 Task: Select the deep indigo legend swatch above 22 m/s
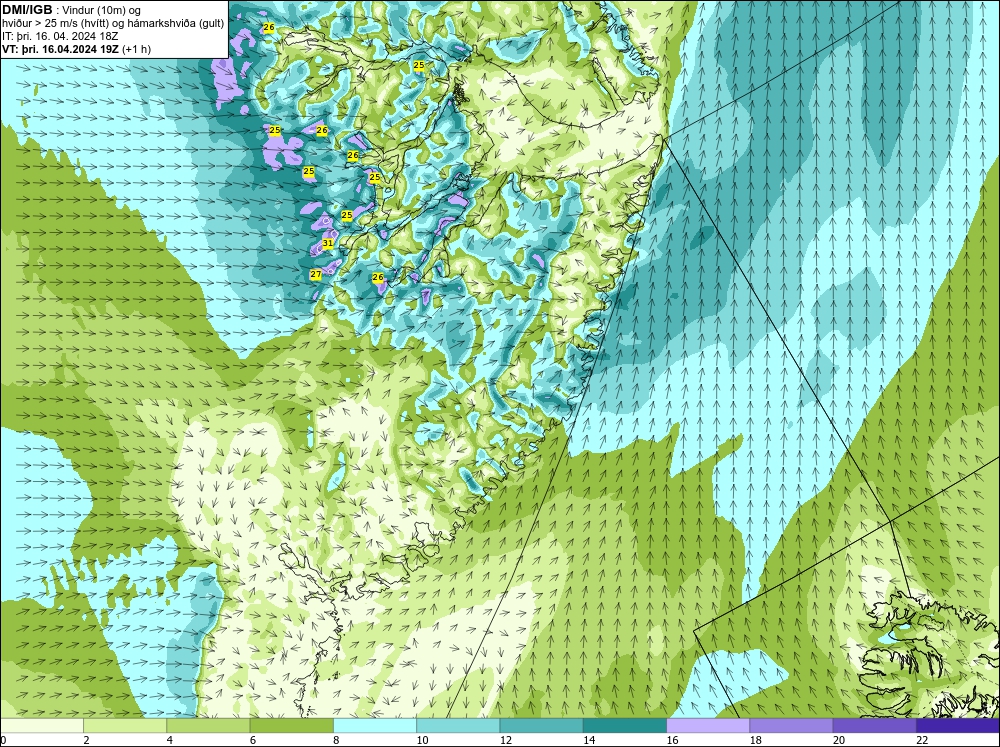pyautogui.click(x=958, y=725)
